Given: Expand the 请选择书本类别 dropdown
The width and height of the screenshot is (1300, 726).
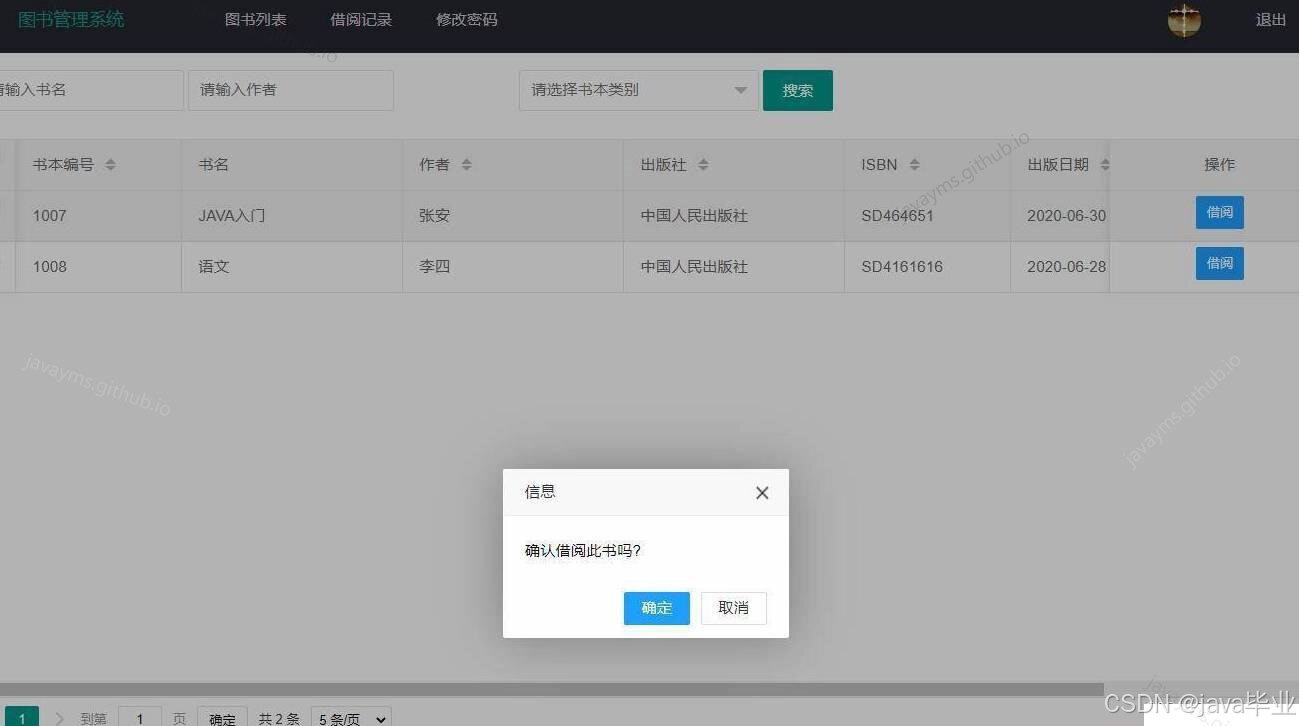Looking at the screenshot, I should [x=639, y=90].
